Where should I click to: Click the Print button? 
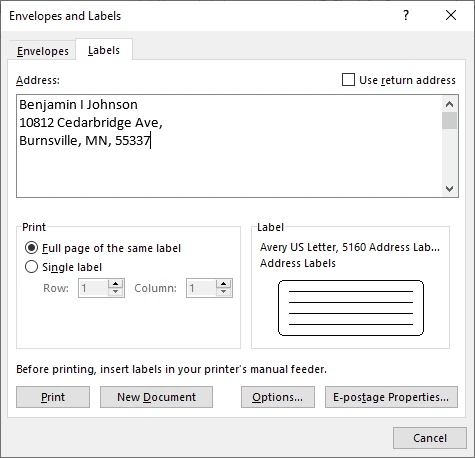pos(53,397)
